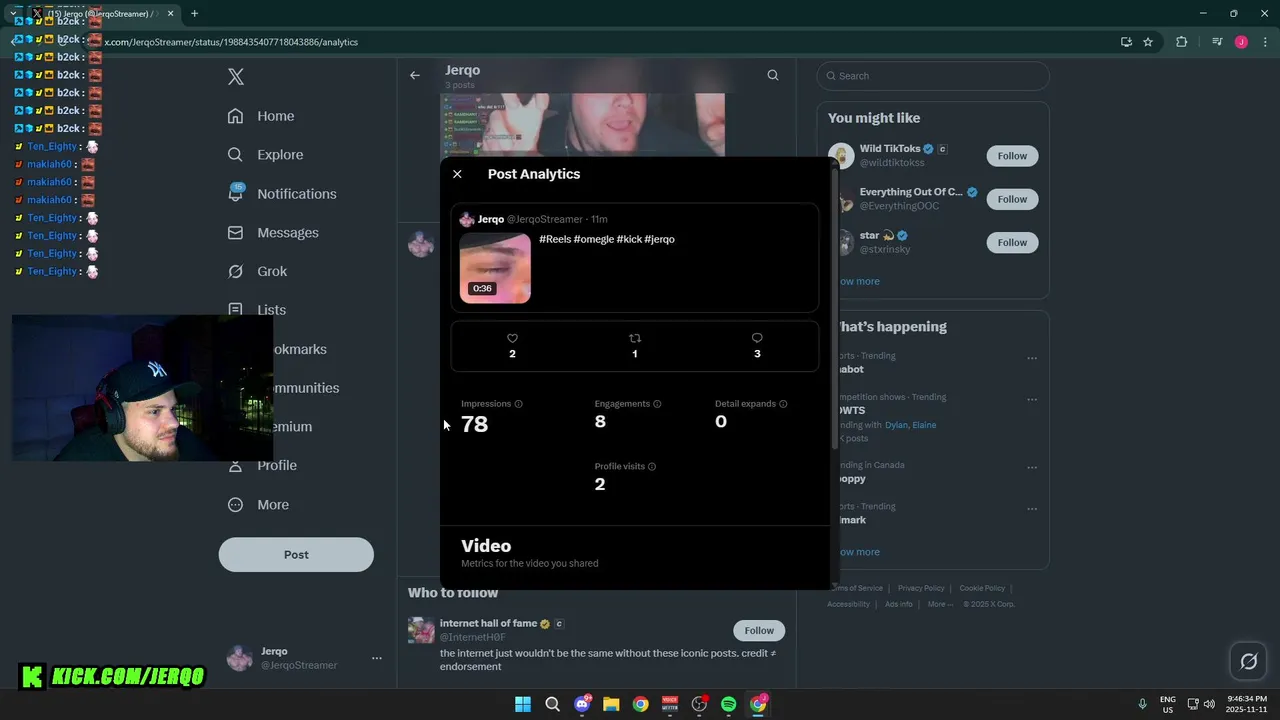The height and width of the screenshot is (720, 1280).
Task: Click the likes heart icon
Action: click(x=512, y=338)
